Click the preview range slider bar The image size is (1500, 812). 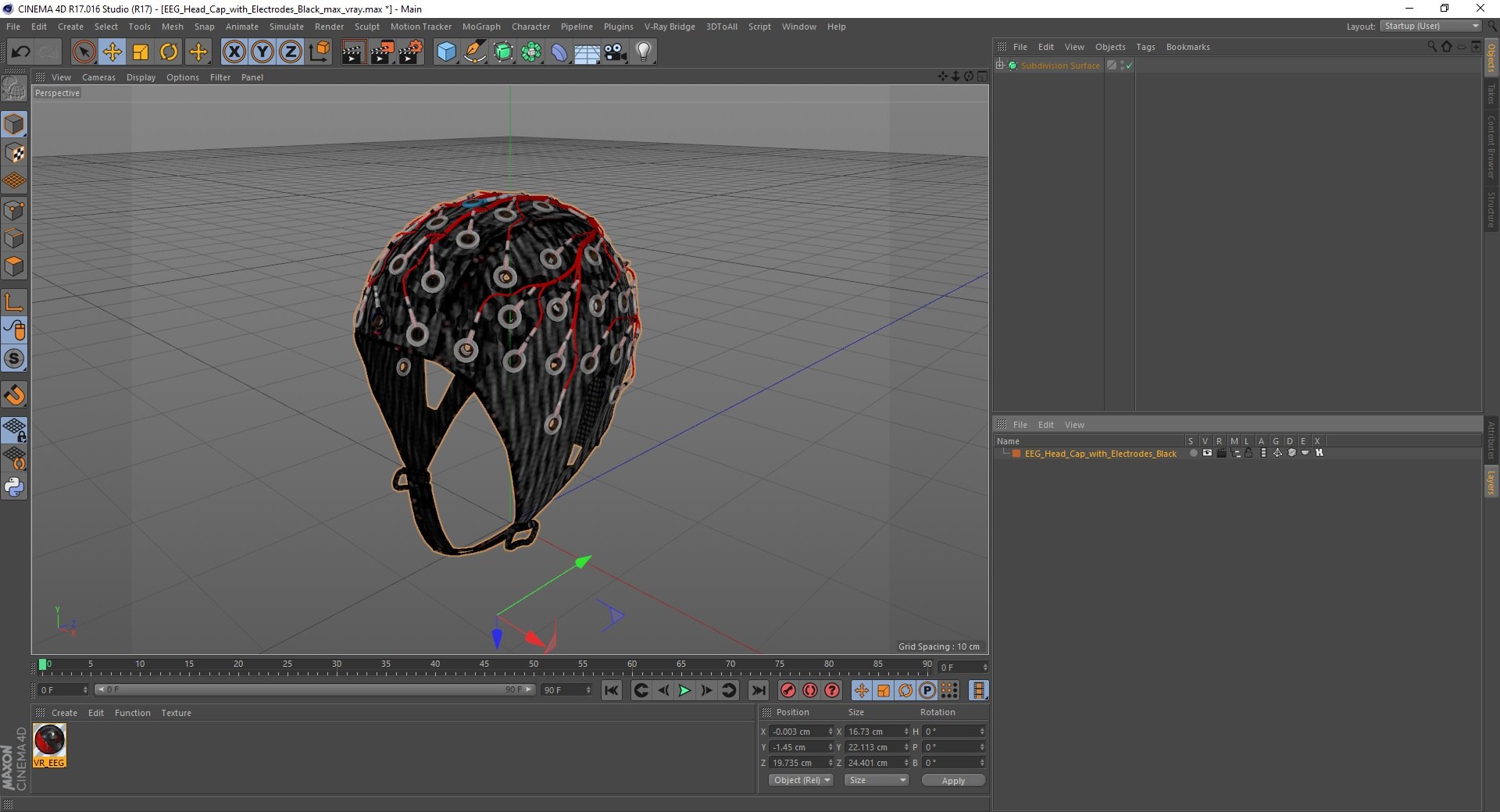coord(315,689)
